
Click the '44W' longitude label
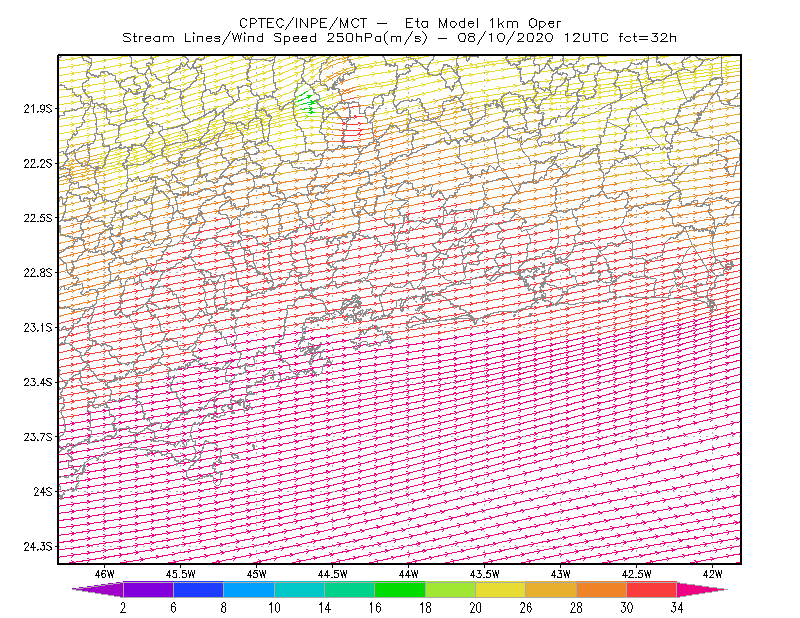tap(409, 574)
